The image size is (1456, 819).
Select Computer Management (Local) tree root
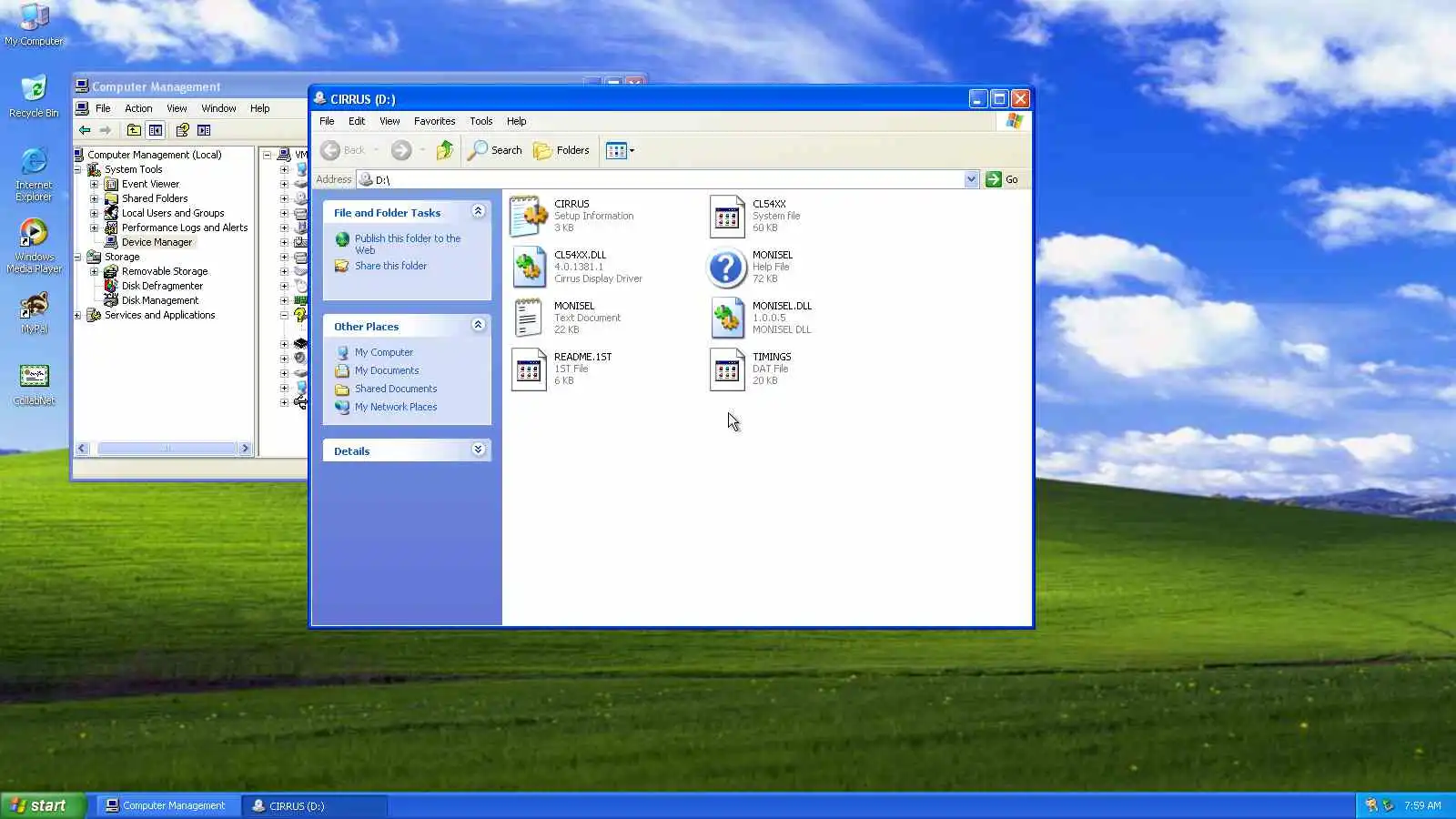155,155
